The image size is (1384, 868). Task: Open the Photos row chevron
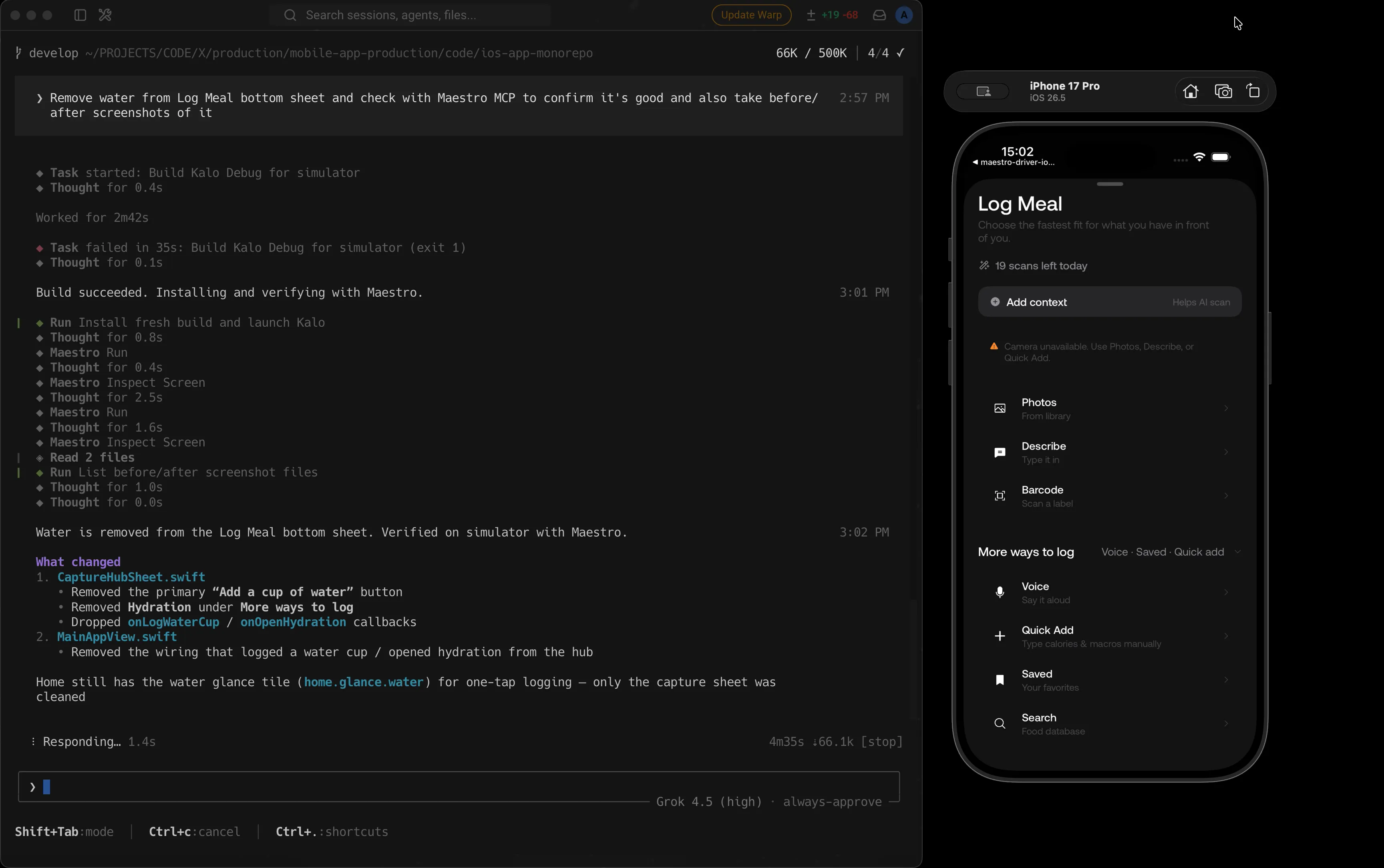pos(1226,408)
